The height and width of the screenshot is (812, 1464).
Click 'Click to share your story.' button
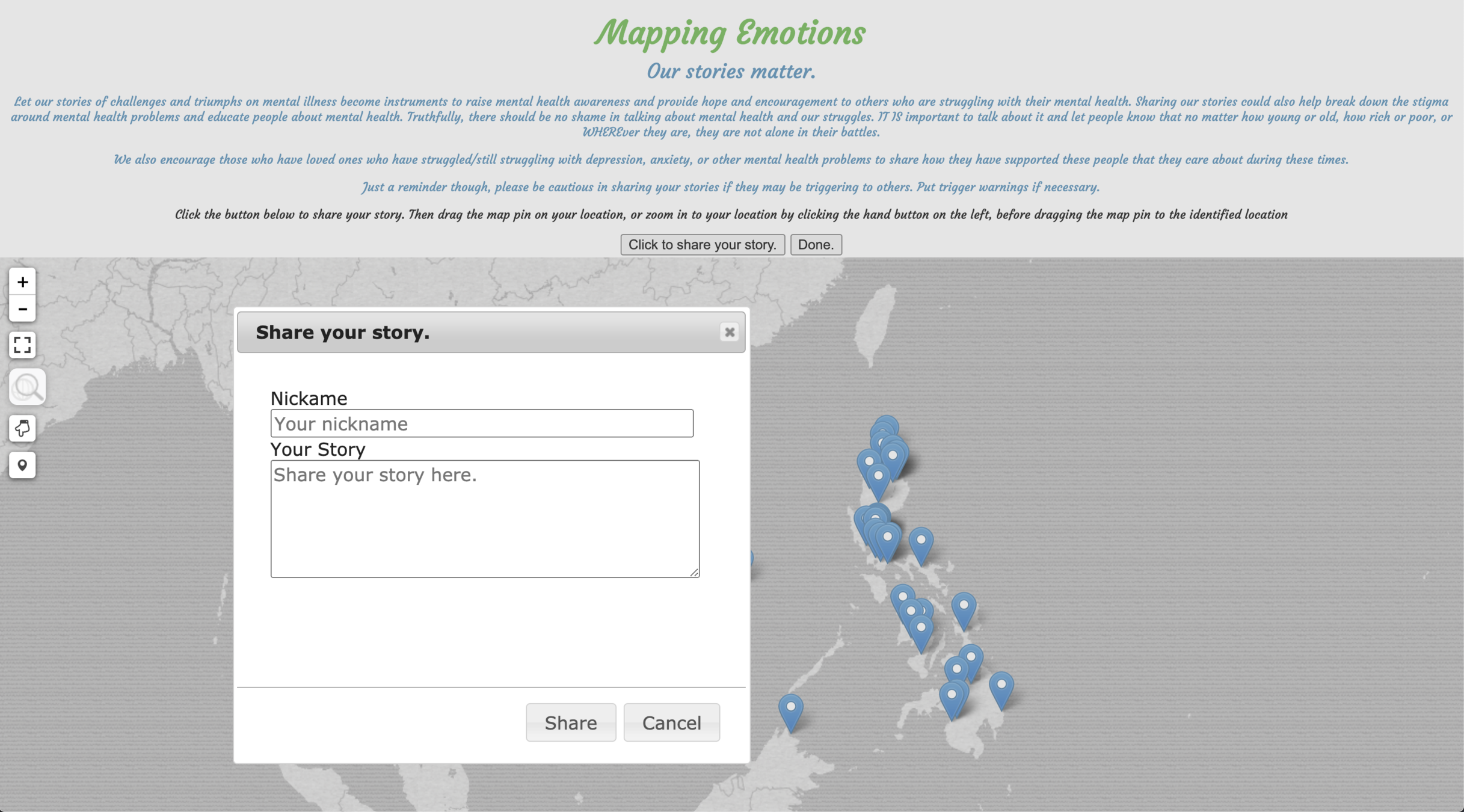tap(702, 245)
